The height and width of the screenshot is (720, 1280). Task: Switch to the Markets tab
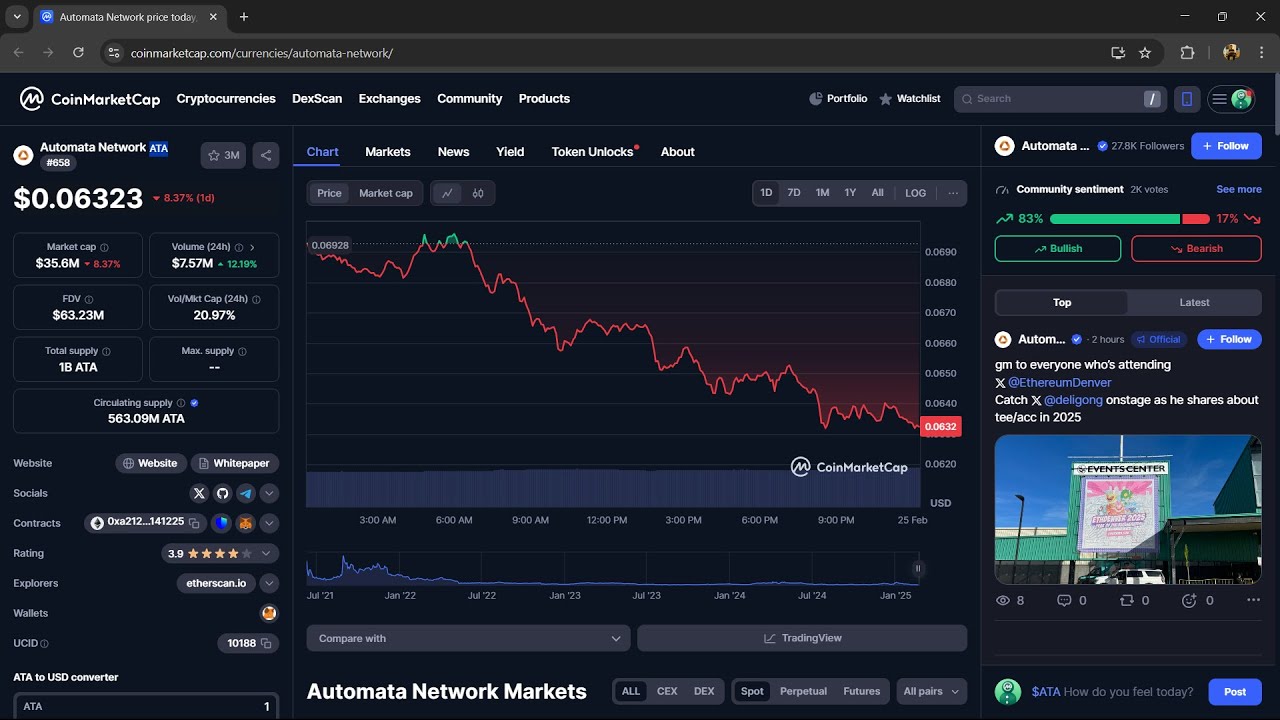388,152
